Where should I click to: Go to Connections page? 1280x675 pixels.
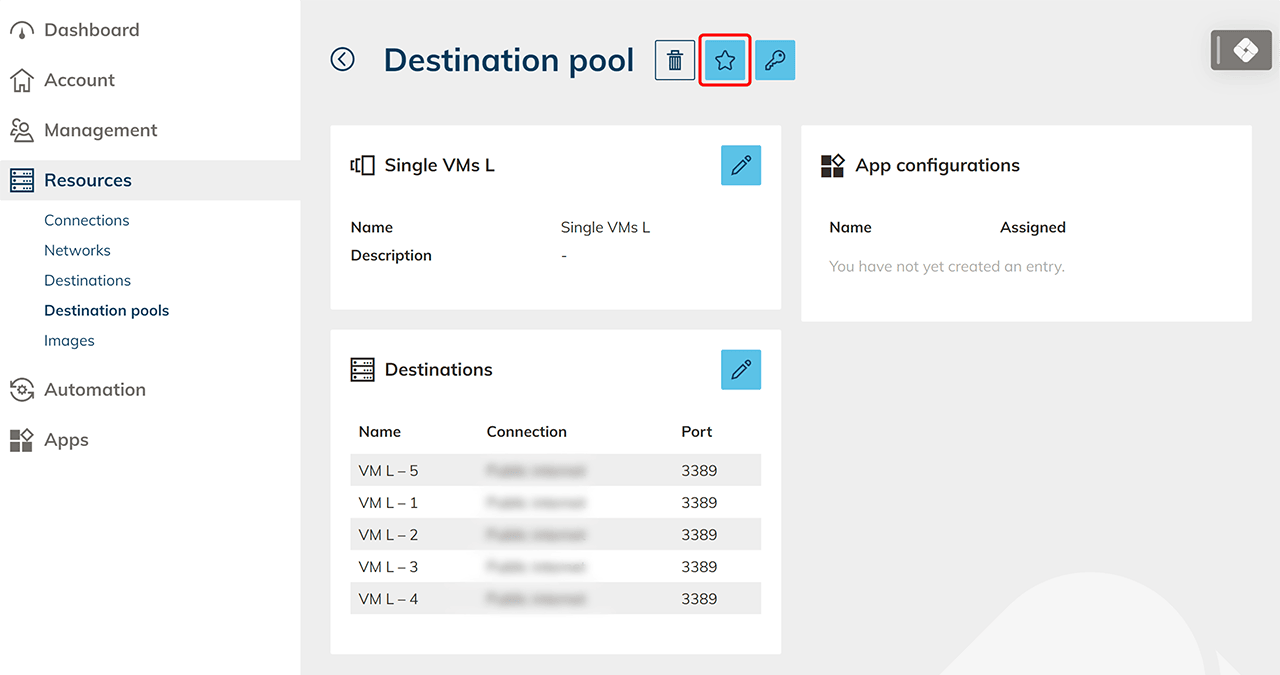tap(87, 220)
